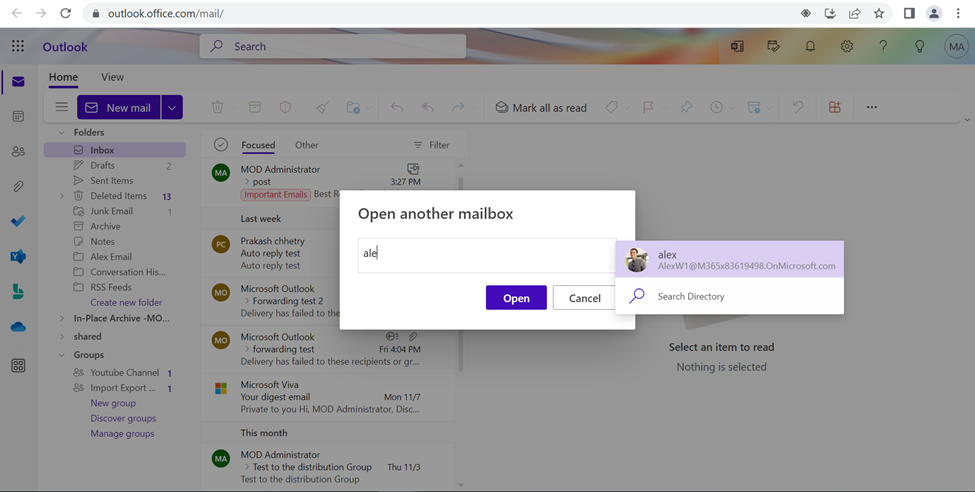Click the Undo icon in toolbar

click(798, 108)
